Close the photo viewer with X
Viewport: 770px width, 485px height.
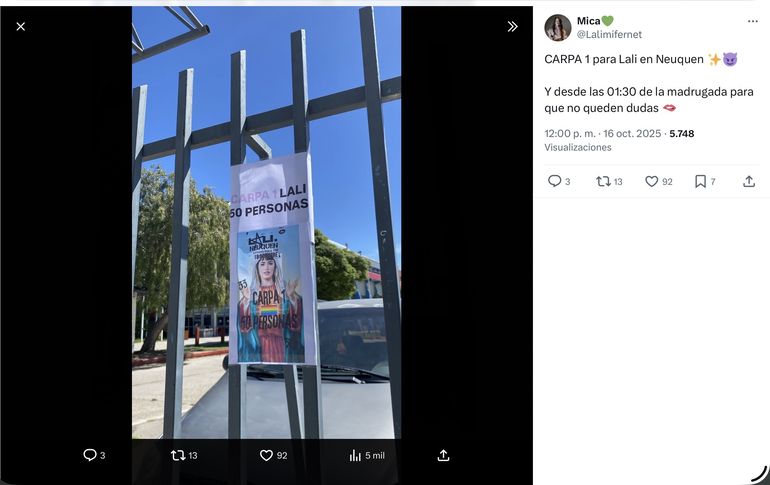point(21,27)
